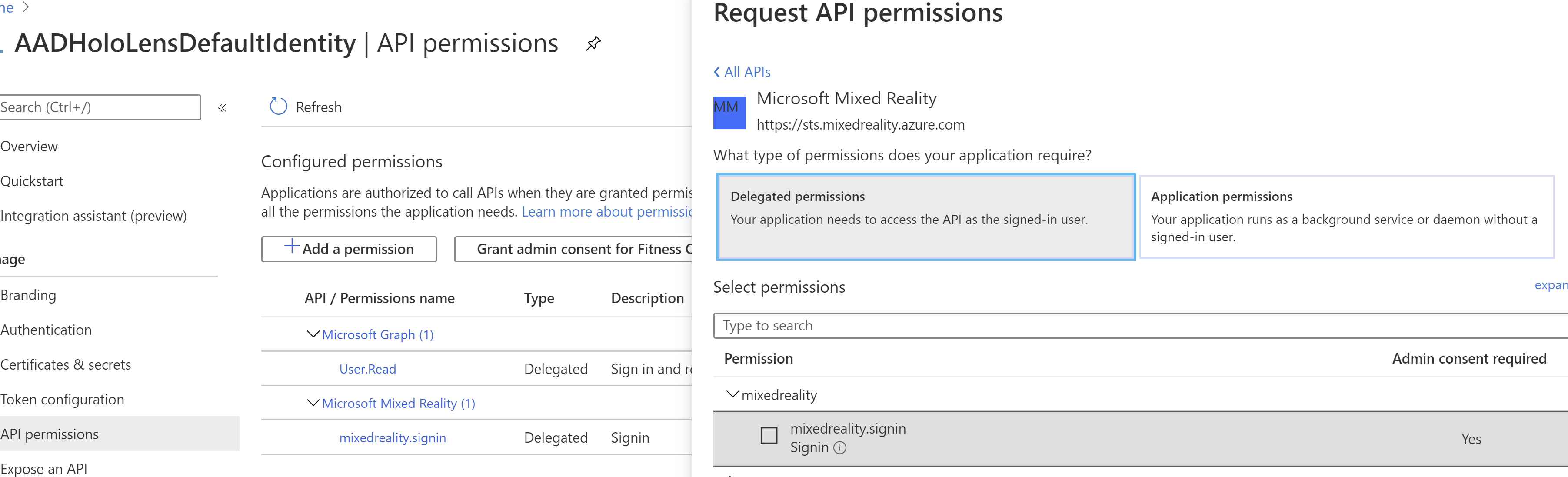Focus the Search (Ctrl+/) box
Viewport: 1568px width, 477px height.
100,107
